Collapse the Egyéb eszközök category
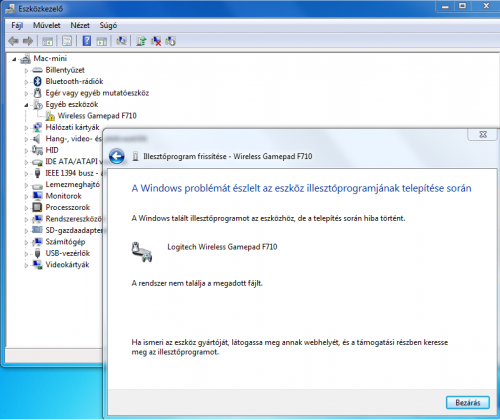 coord(26,105)
